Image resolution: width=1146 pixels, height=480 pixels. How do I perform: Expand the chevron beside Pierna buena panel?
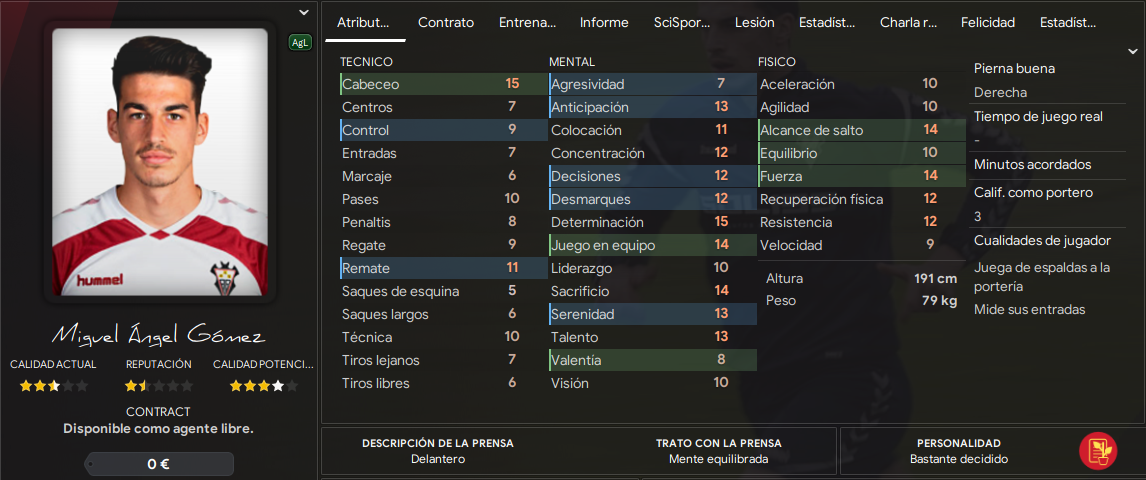1132,51
